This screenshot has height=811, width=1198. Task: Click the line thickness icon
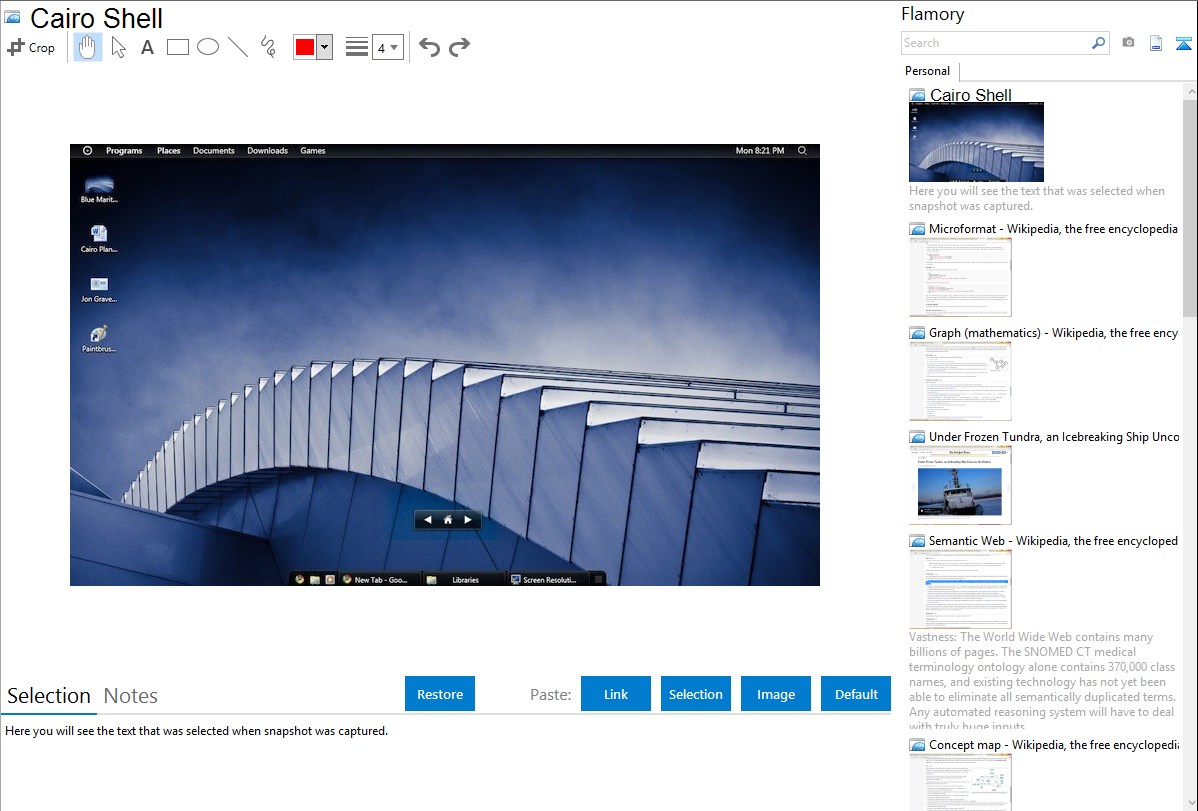coord(356,47)
